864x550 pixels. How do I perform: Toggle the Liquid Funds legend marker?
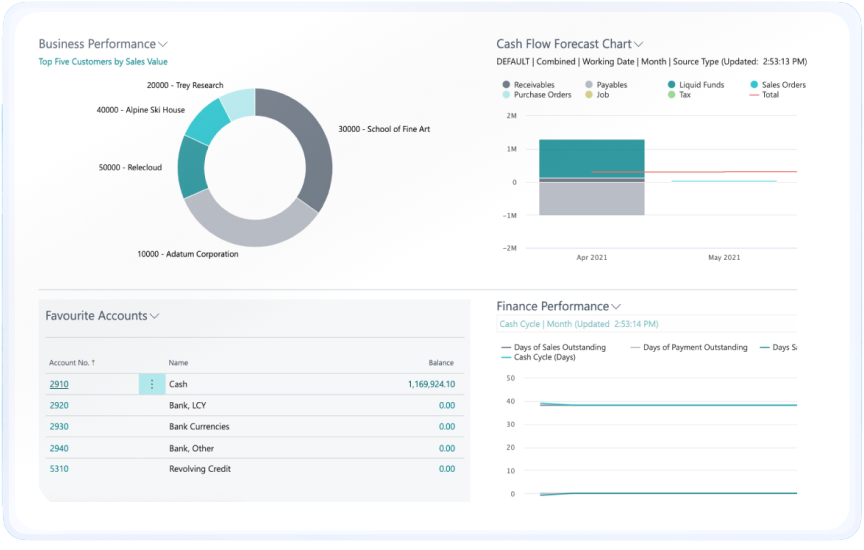pos(672,85)
